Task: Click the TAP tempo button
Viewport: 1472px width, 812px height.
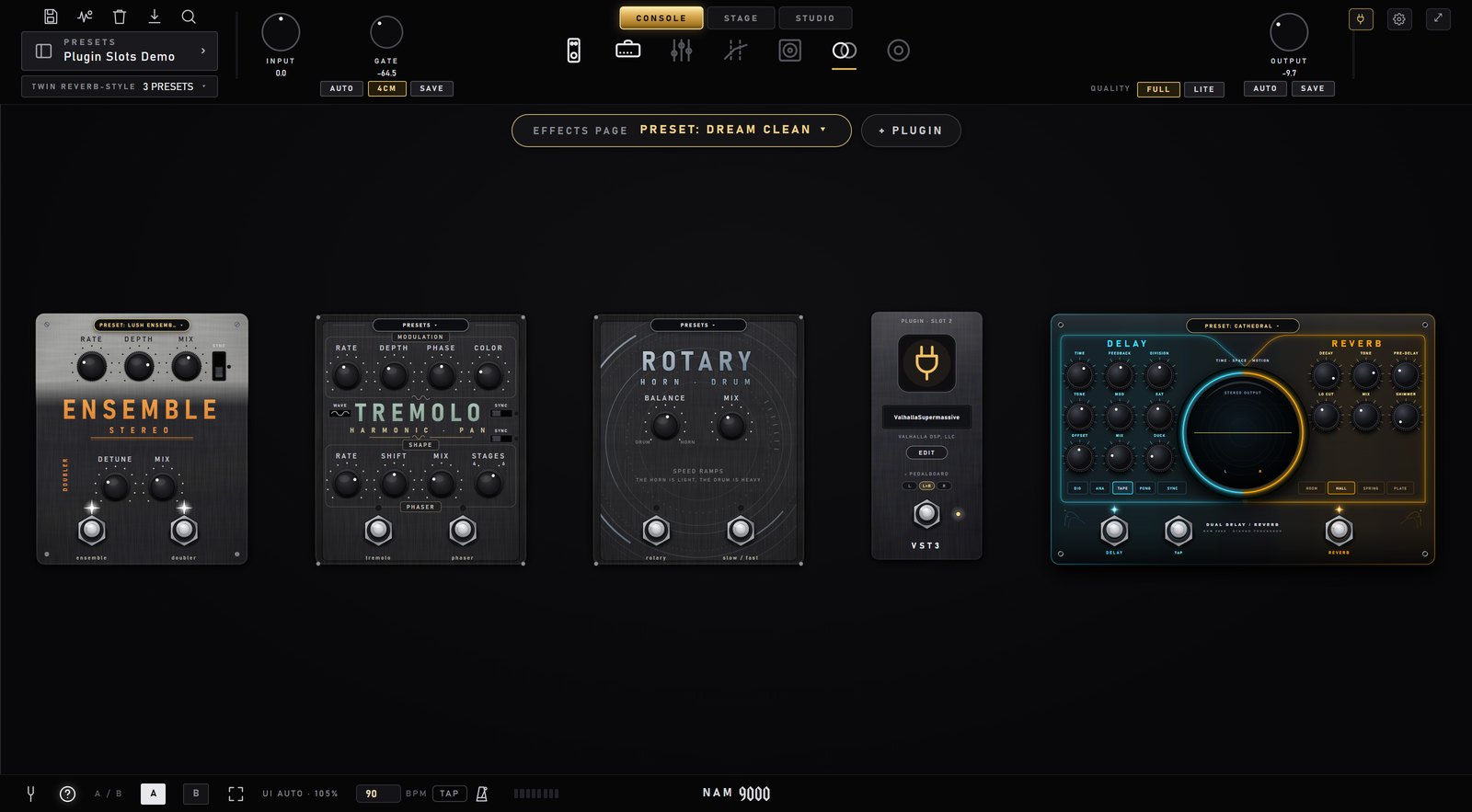Action: pos(449,794)
